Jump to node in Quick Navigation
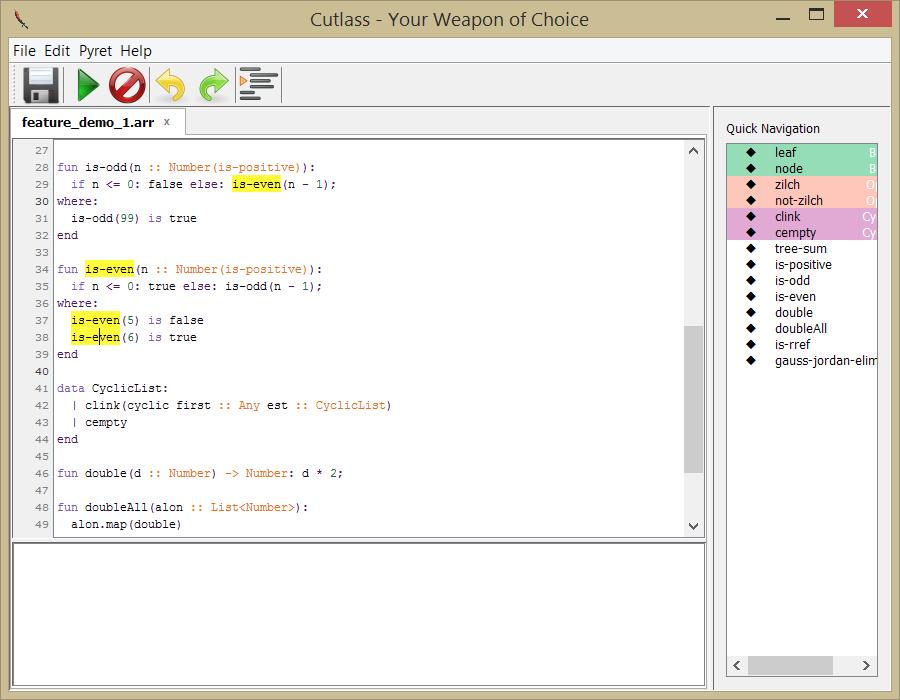The image size is (900, 700). click(802, 168)
